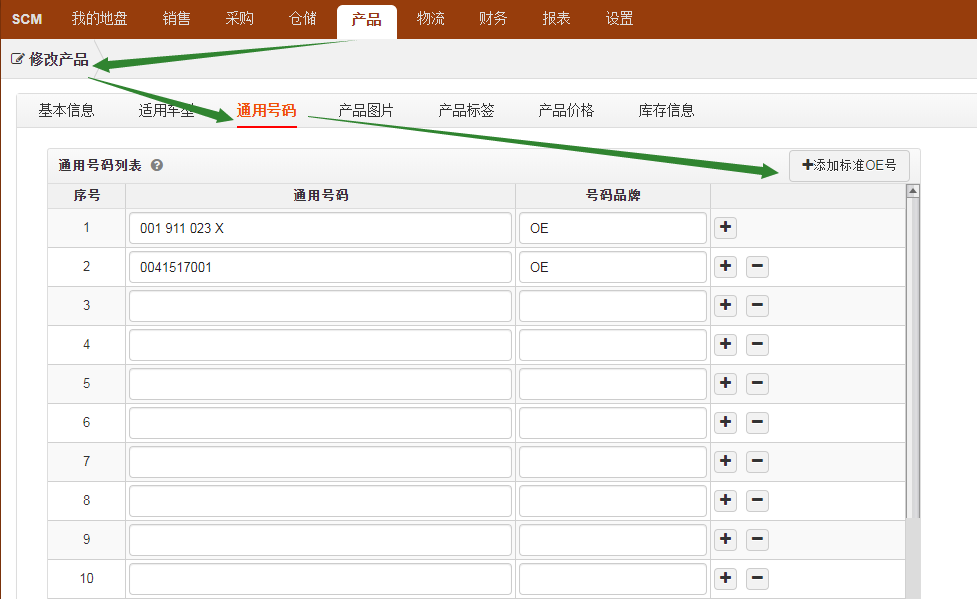Click the table's vertical scrollbar thumb
This screenshot has width=977, height=599.
[x=913, y=358]
